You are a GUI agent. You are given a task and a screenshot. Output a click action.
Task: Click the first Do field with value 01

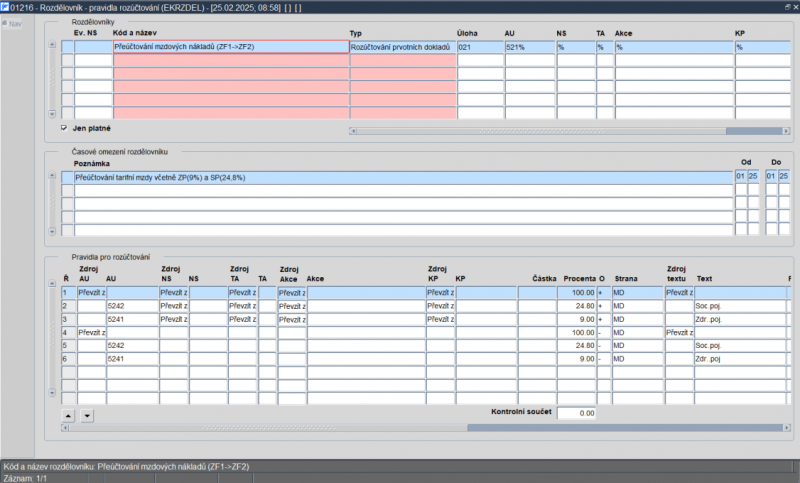(x=771, y=176)
